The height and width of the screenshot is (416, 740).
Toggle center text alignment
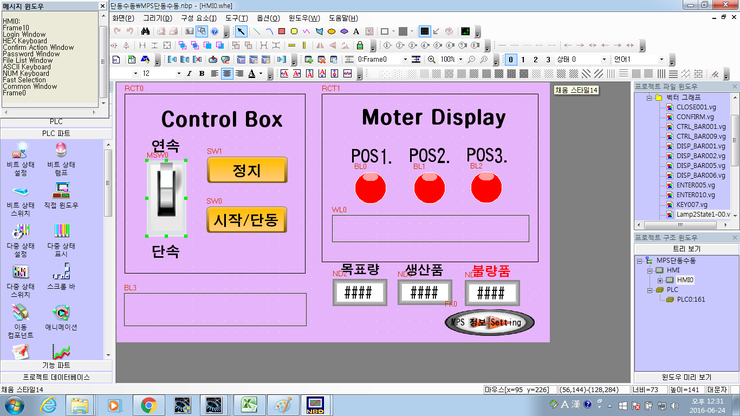point(227,74)
